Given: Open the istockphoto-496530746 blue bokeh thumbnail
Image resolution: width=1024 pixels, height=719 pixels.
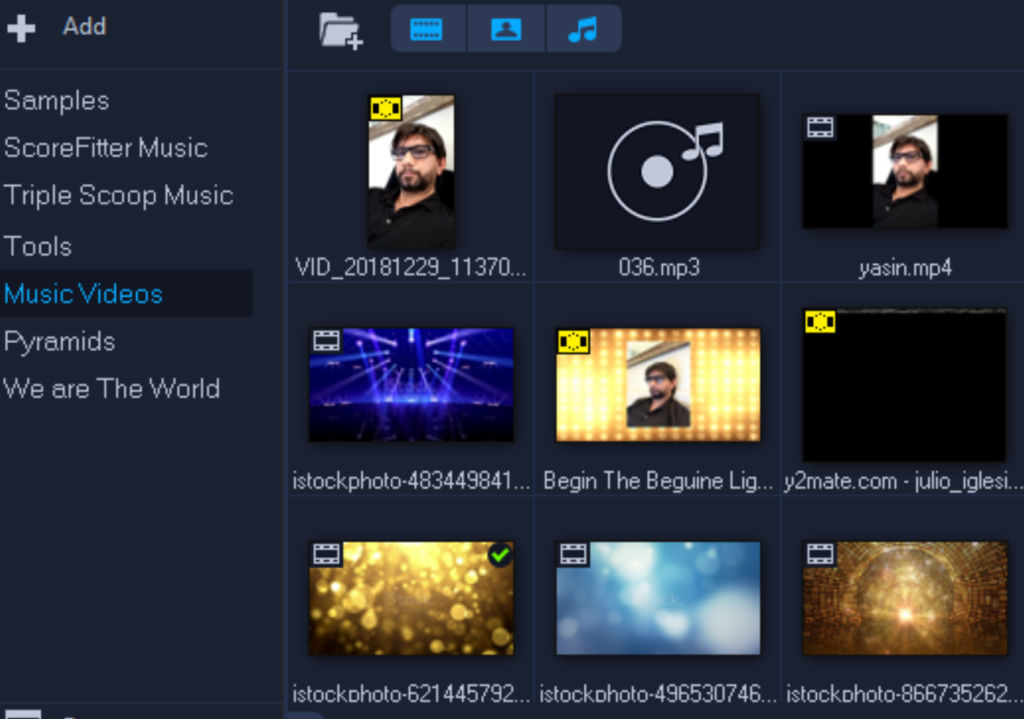Looking at the screenshot, I should pos(657,597).
